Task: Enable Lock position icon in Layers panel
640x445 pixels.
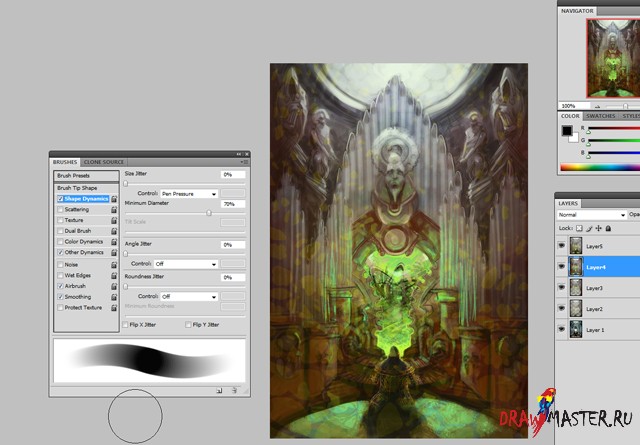Action: [x=598, y=228]
